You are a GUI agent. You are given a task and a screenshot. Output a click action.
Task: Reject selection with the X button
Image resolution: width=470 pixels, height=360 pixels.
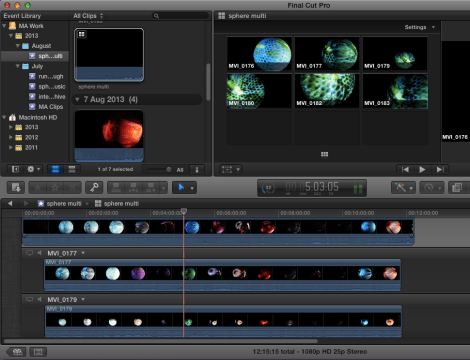click(x=72, y=188)
